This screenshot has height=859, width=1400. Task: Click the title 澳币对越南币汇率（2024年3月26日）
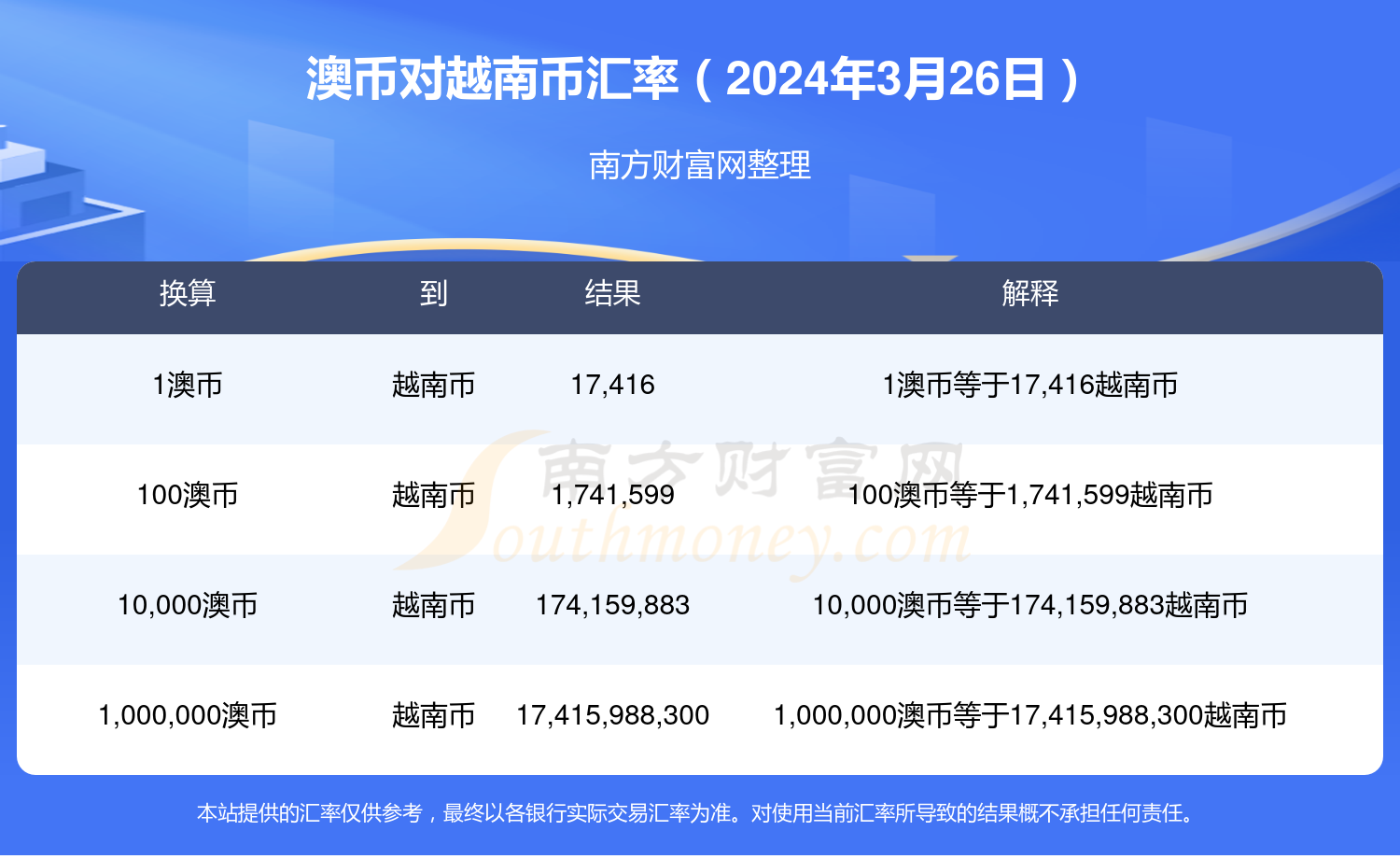(695, 78)
